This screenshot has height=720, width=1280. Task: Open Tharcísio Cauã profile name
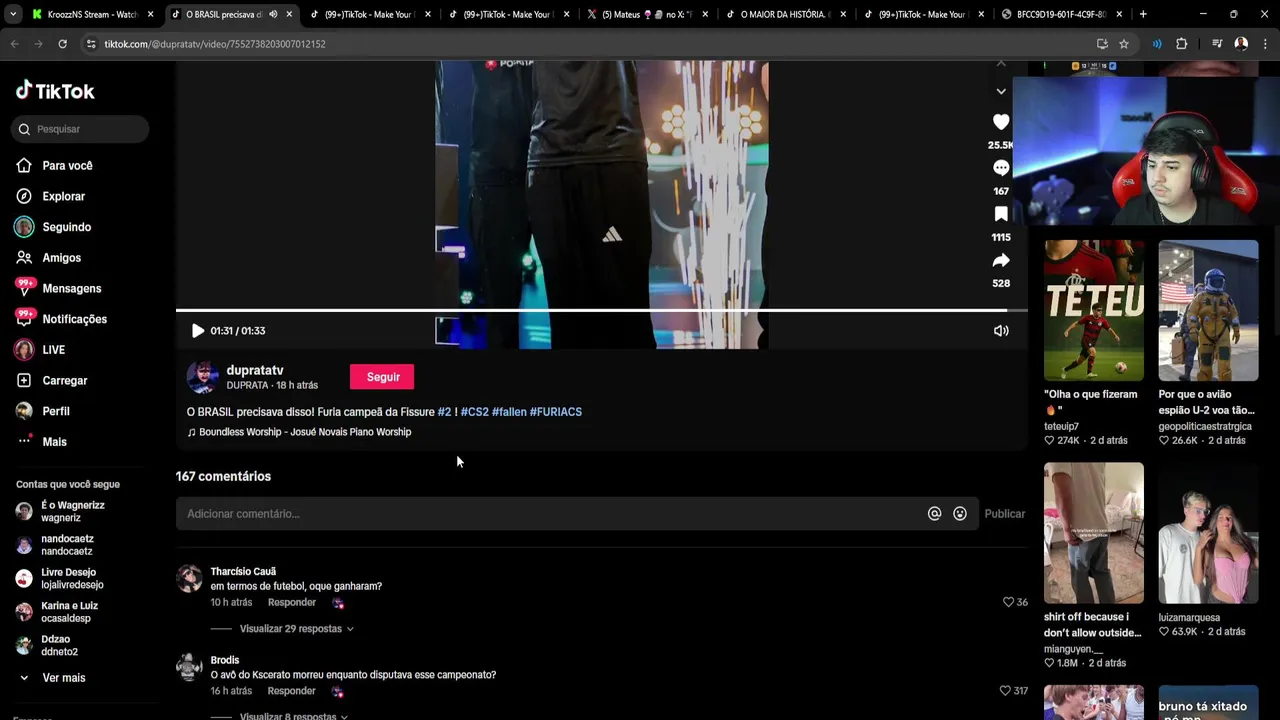click(x=243, y=572)
